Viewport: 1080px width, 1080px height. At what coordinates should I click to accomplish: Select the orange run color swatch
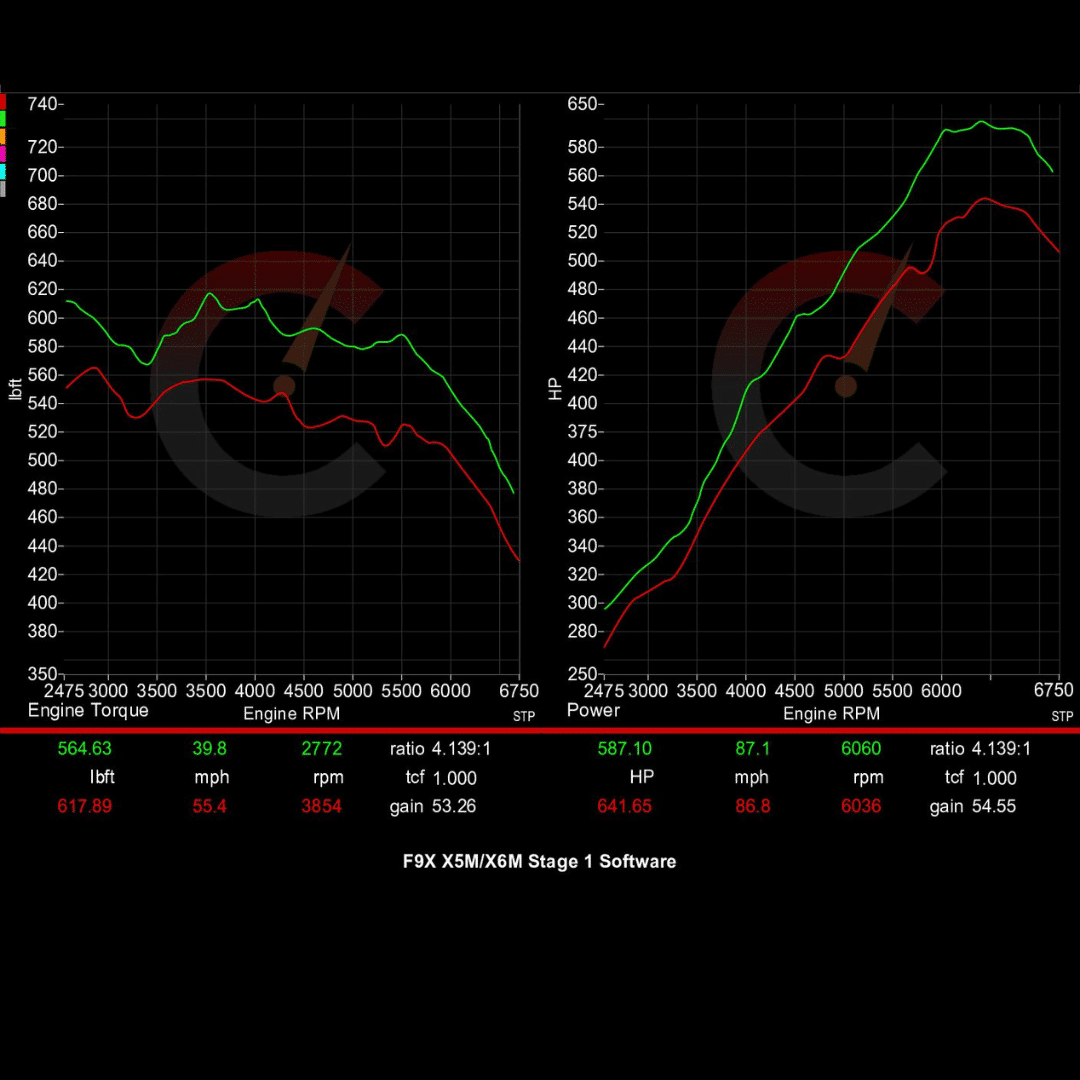pos(3,135)
